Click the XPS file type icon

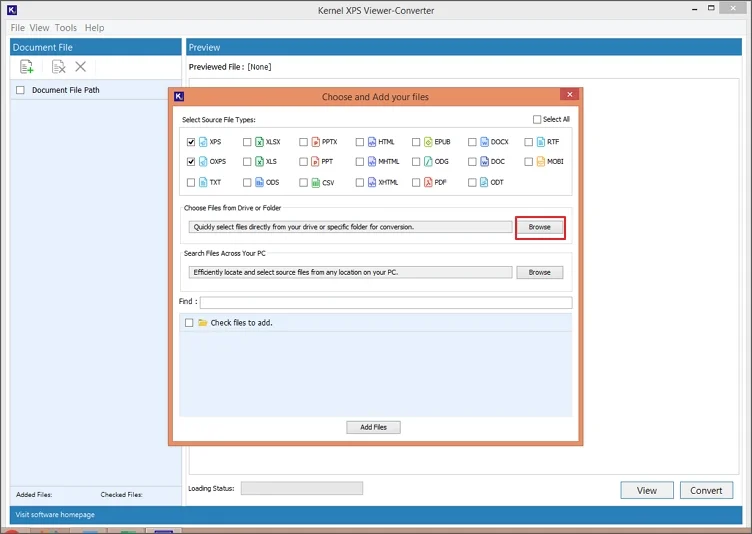pos(203,142)
